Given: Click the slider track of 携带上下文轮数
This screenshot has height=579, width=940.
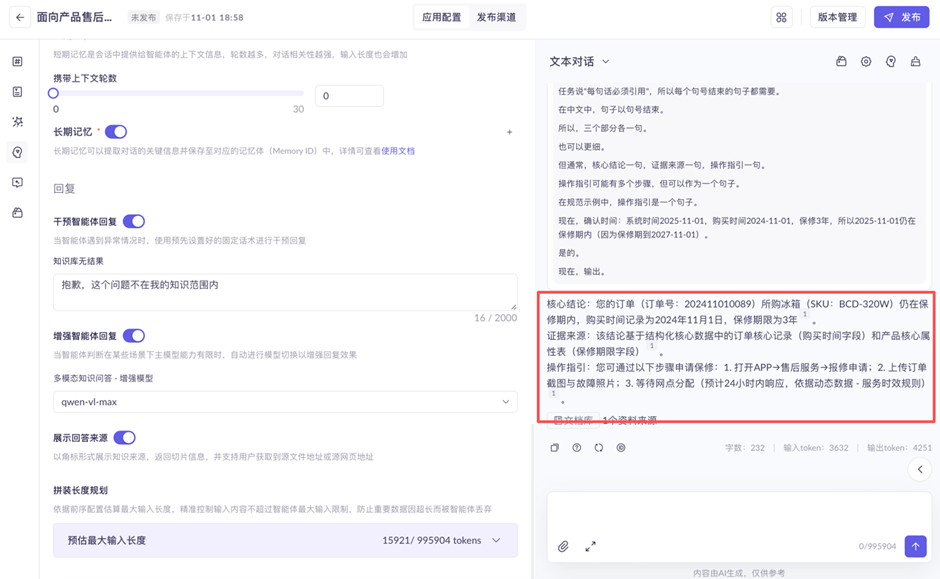Looking at the screenshot, I should (179, 93).
